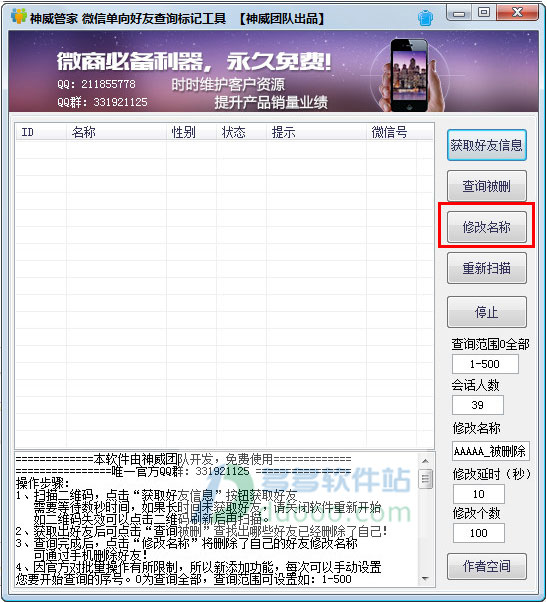Viewport: 547px width, 602px height.
Task: Click the rename field with AAAAA_被删除
Action: [x=491, y=451]
